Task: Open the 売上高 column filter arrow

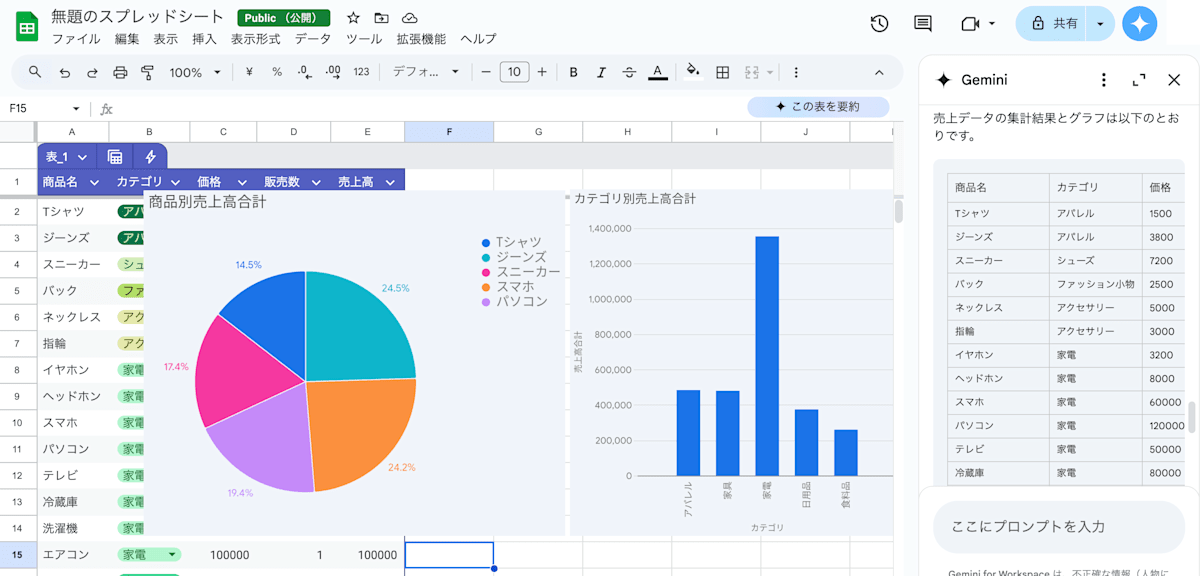Action: pyautogui.click(x=390, y=182)
